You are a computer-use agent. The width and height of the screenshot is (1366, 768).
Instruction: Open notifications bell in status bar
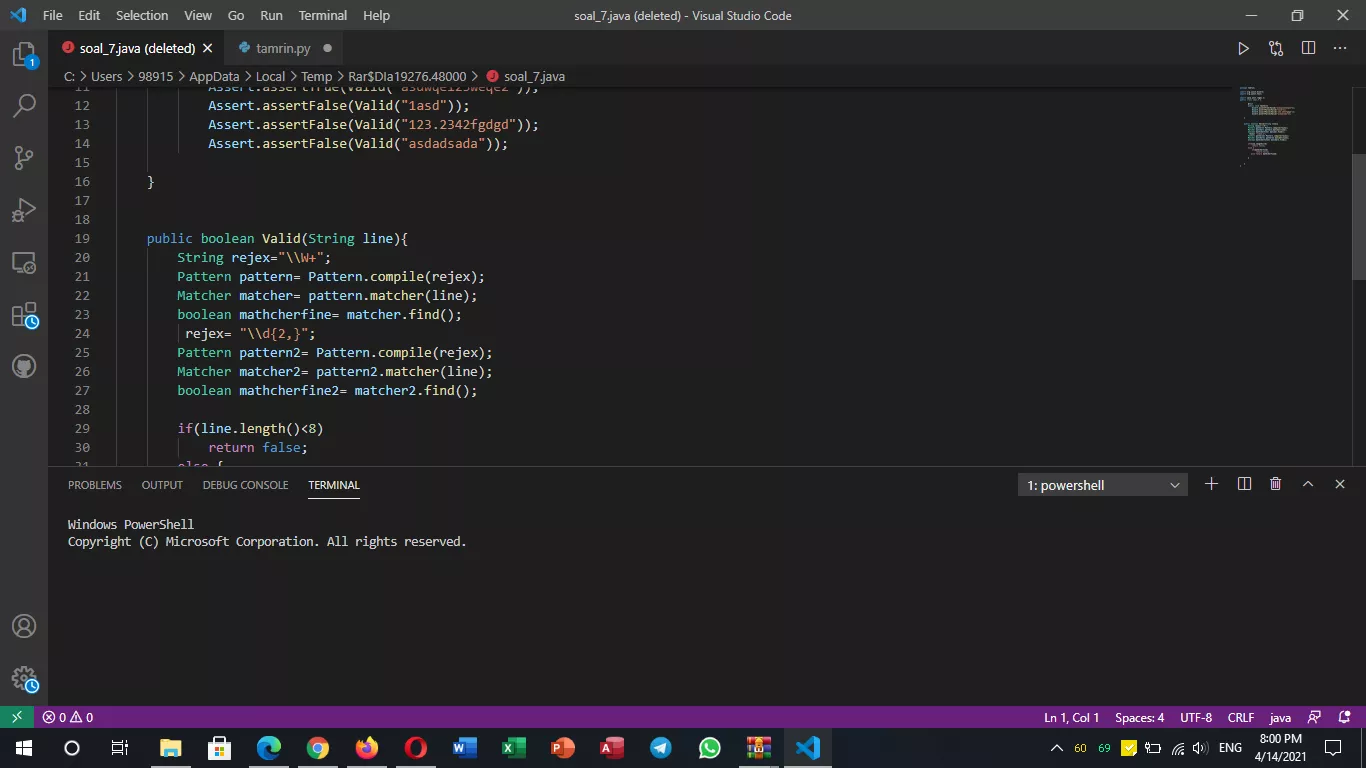coord(1345,717)
